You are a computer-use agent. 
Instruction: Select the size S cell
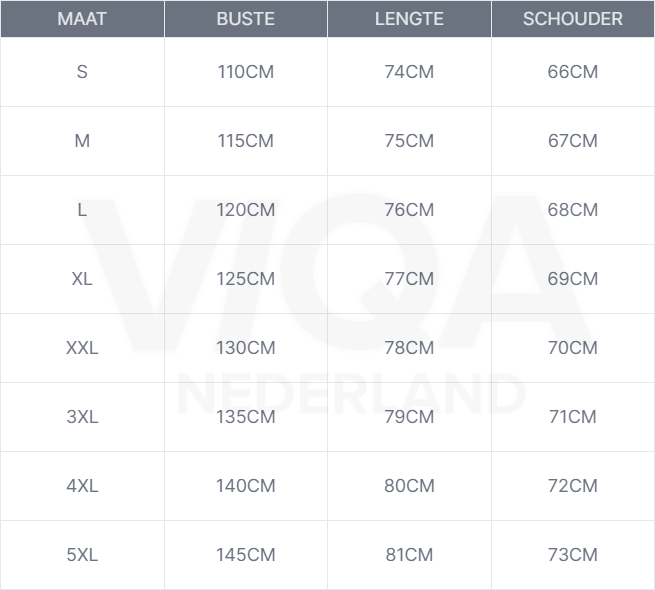tap(82, 72)
